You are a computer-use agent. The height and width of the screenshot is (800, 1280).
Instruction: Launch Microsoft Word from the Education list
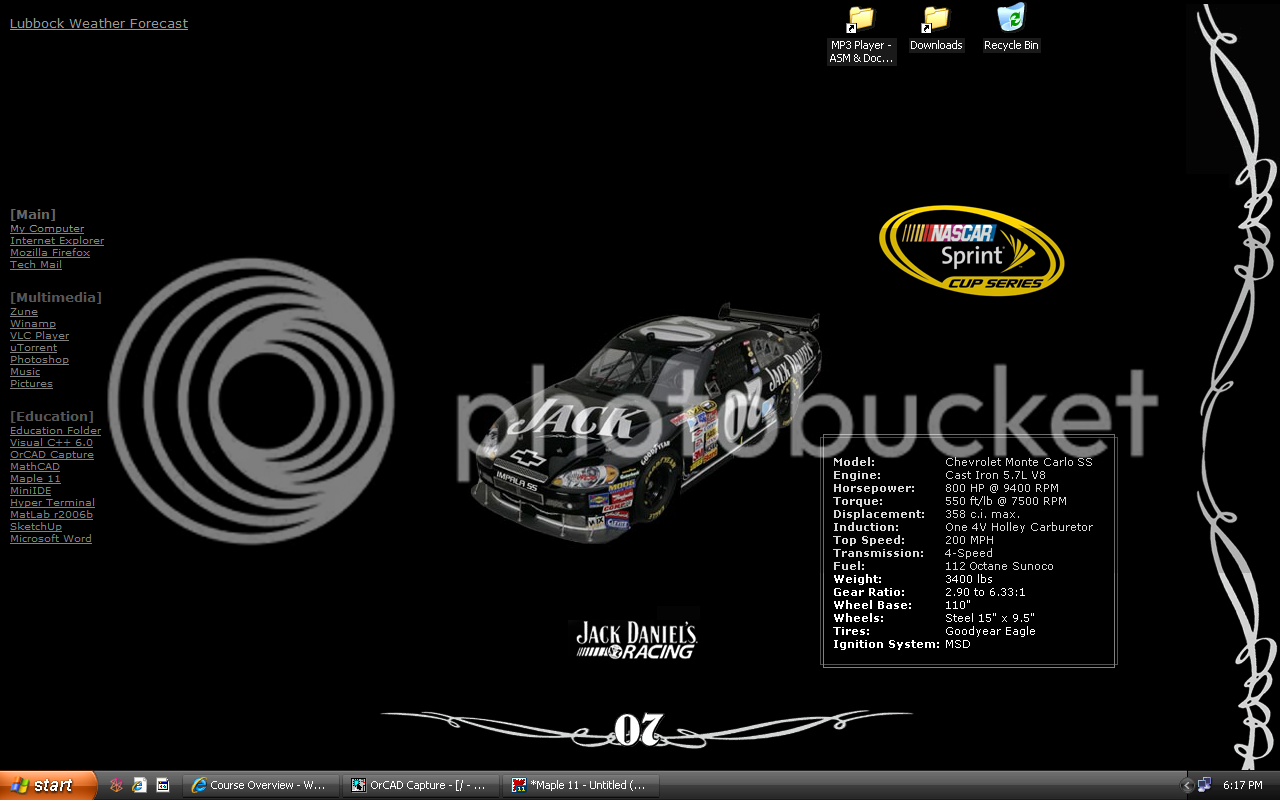coord(51,539)
